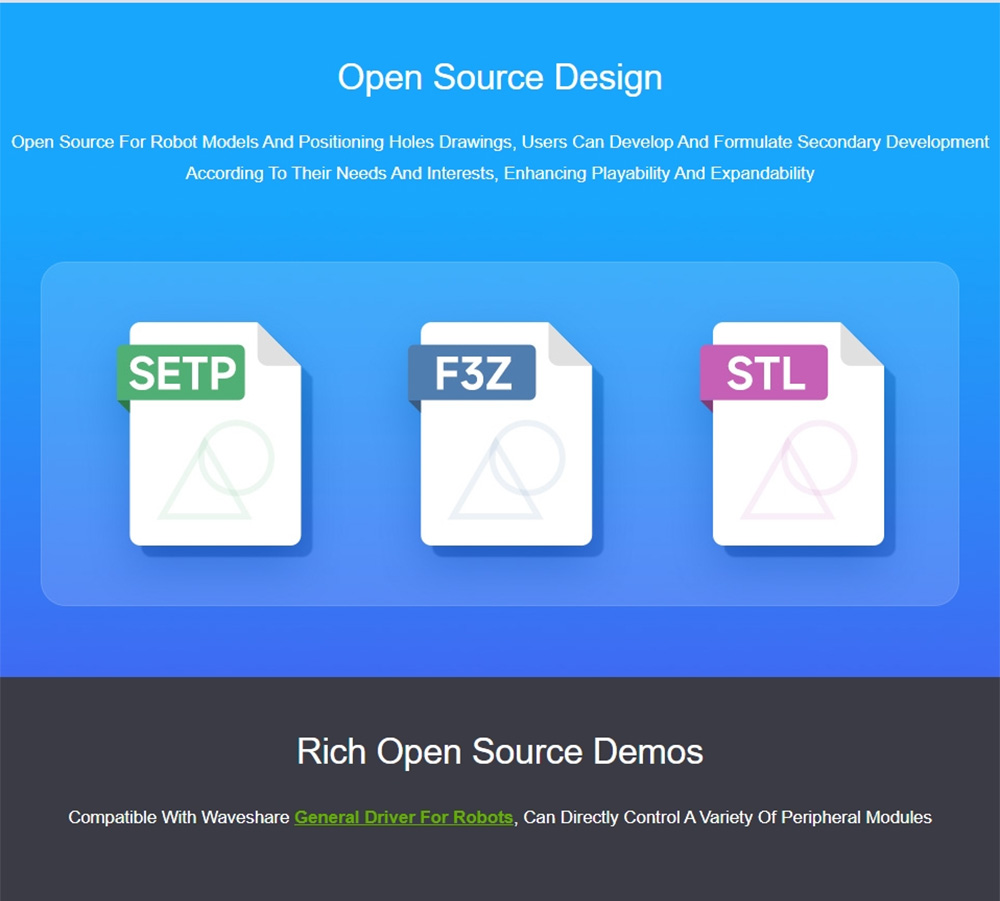This screenshot has width=1000, height=901.
Task: Click the folded corner of the F3Z document
Action: tap(572, 343)
